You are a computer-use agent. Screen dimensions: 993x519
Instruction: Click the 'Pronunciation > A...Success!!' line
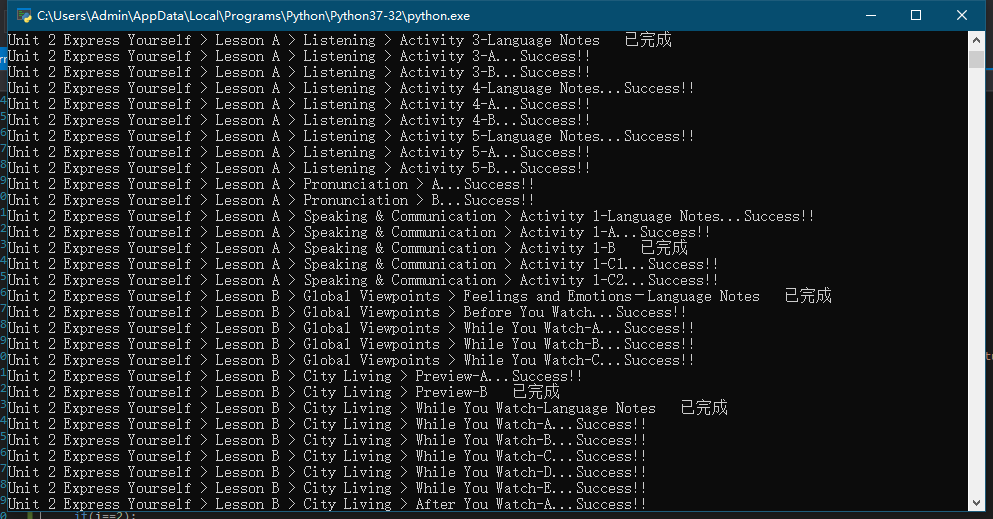pos(271,184)
